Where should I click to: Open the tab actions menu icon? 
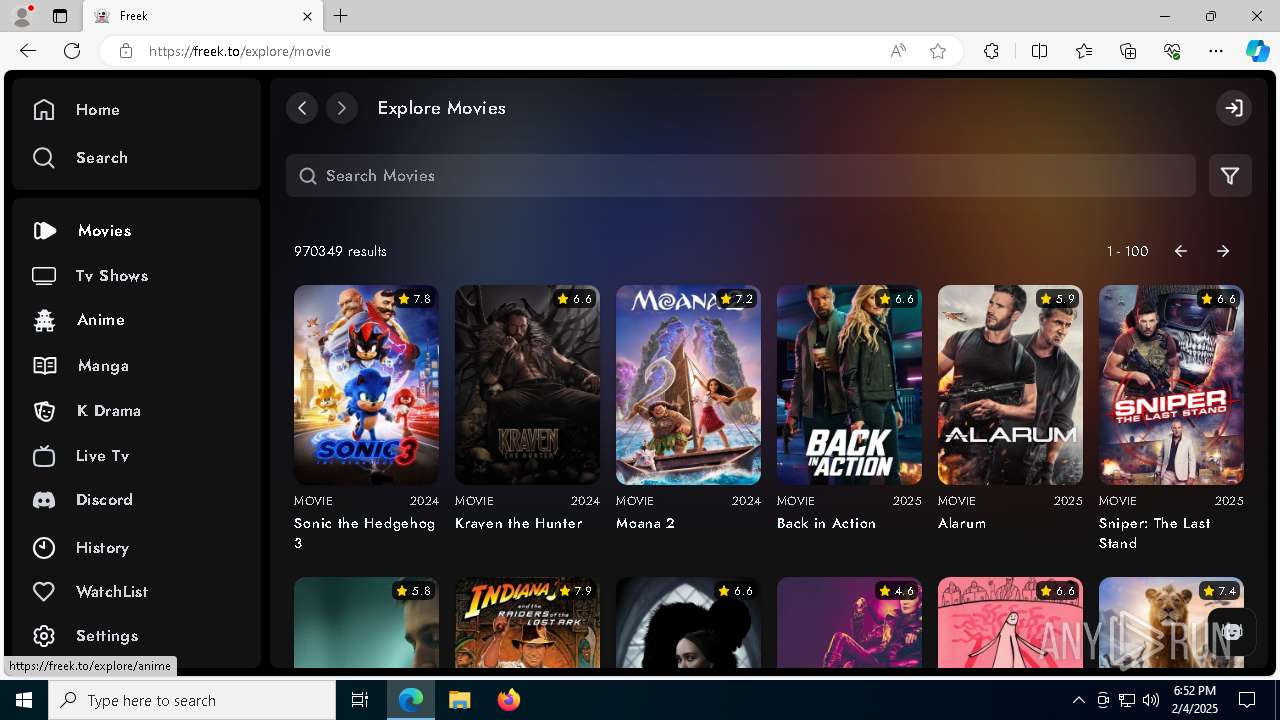point(60,16)
